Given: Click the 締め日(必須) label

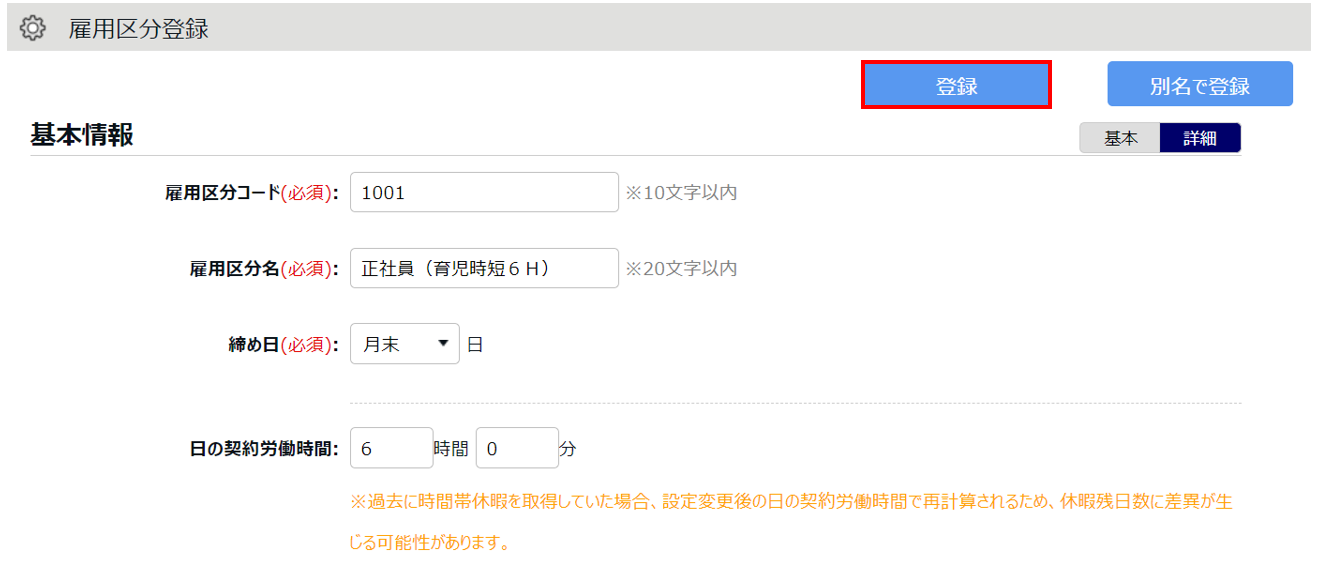Looking at the screenshot, I should pyautogui.click(x=284, y=345).
